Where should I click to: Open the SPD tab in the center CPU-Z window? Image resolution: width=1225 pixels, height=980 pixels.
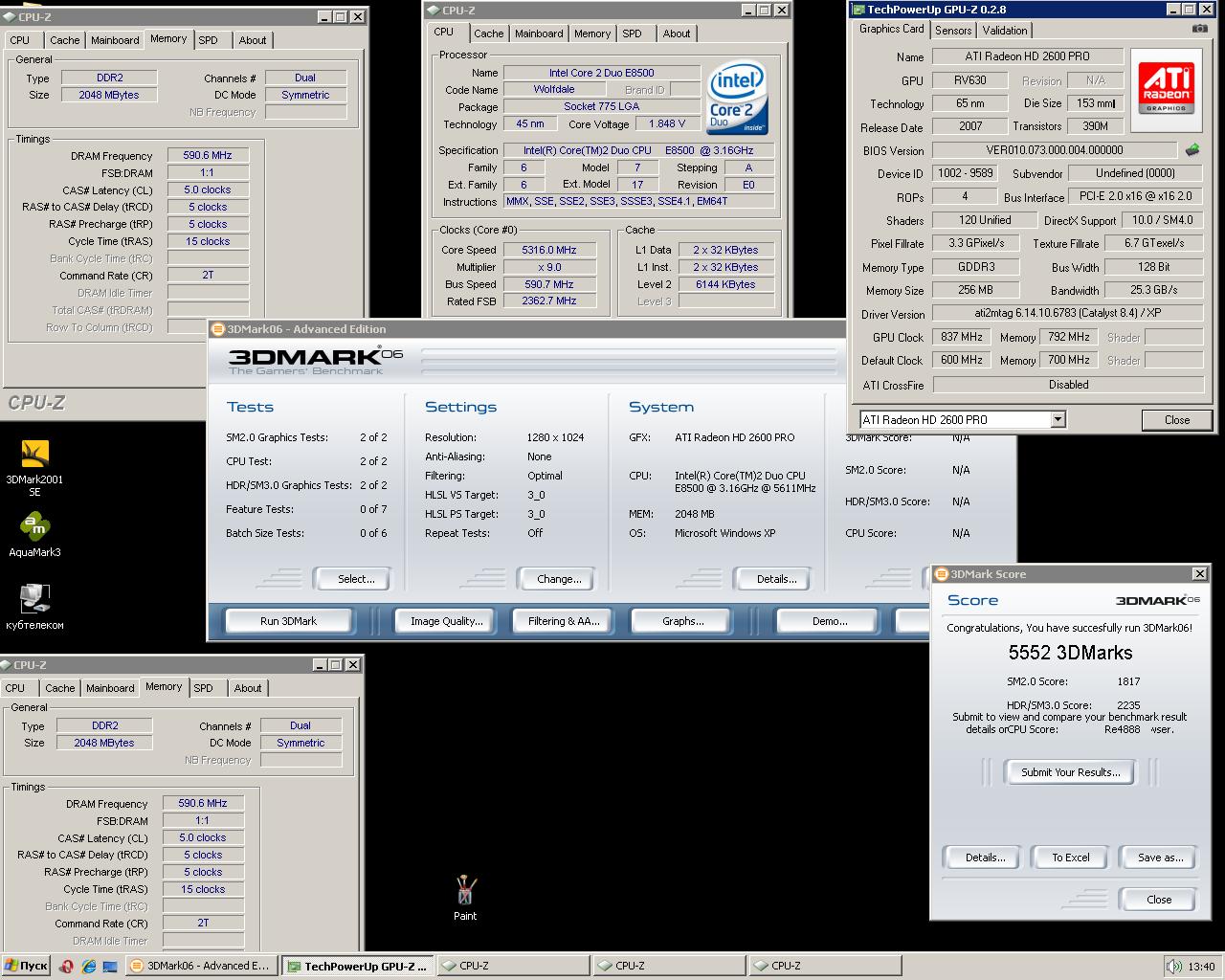pyautogui.click(x=633, y=33)
